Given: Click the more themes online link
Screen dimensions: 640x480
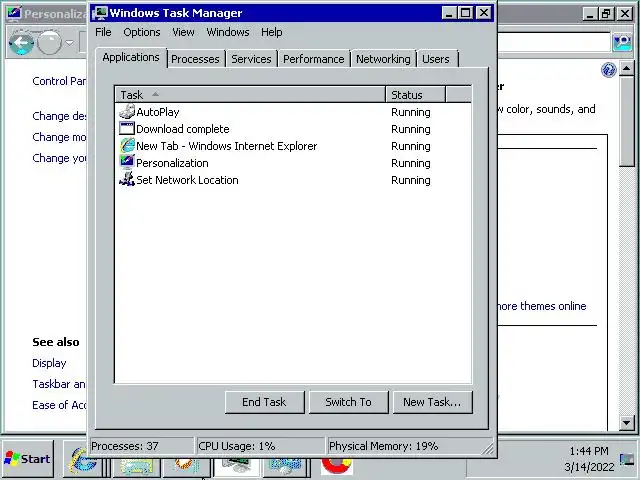Looking at the screenshot, I should coord(542,306).
